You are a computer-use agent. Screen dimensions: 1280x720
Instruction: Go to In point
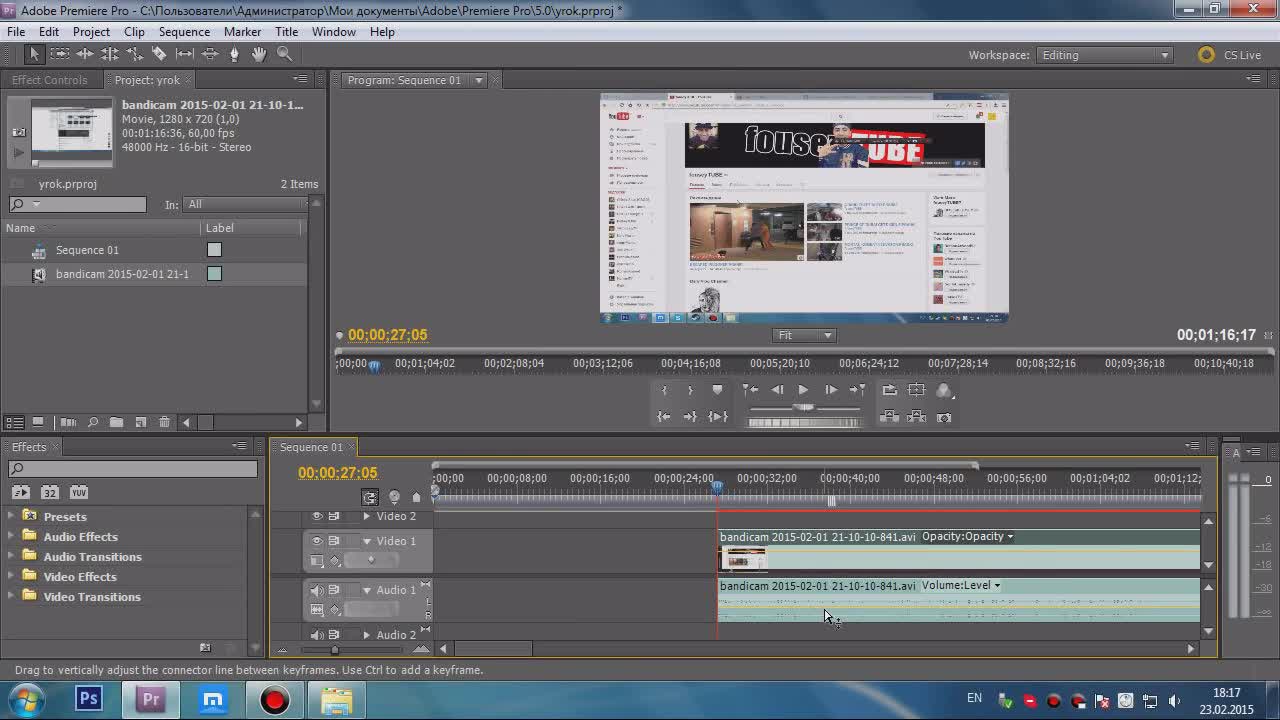click(664, 416)
